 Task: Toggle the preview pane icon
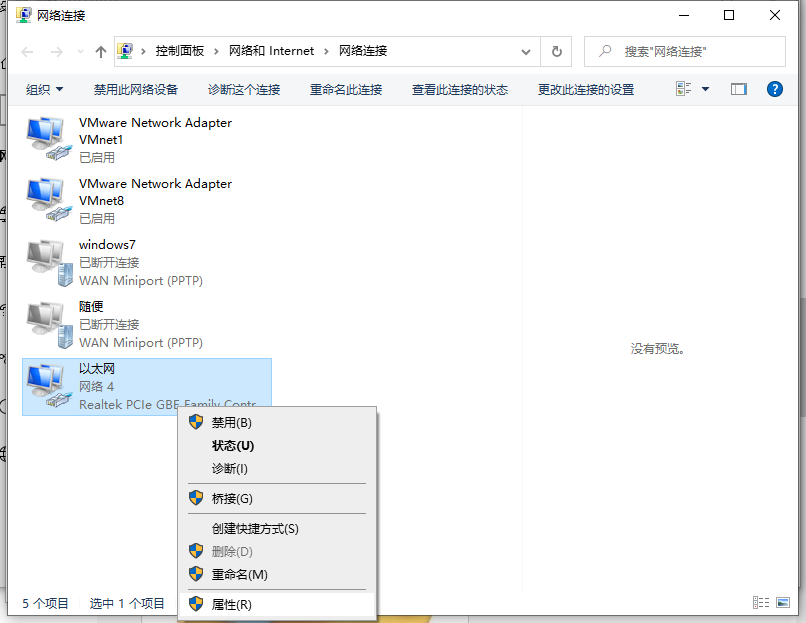[739, 89]
